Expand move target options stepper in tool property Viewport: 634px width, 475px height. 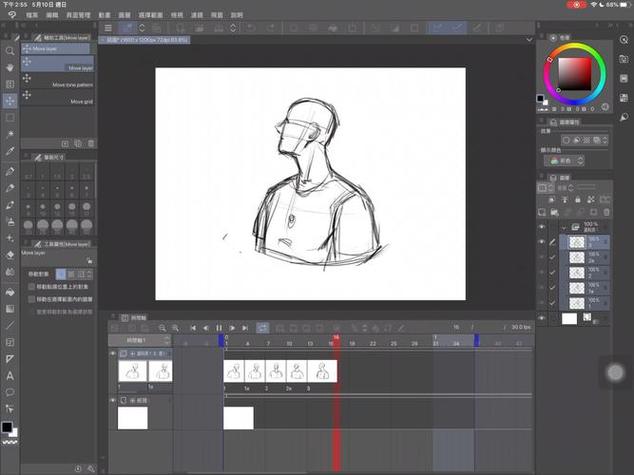[x=89, y=274]
